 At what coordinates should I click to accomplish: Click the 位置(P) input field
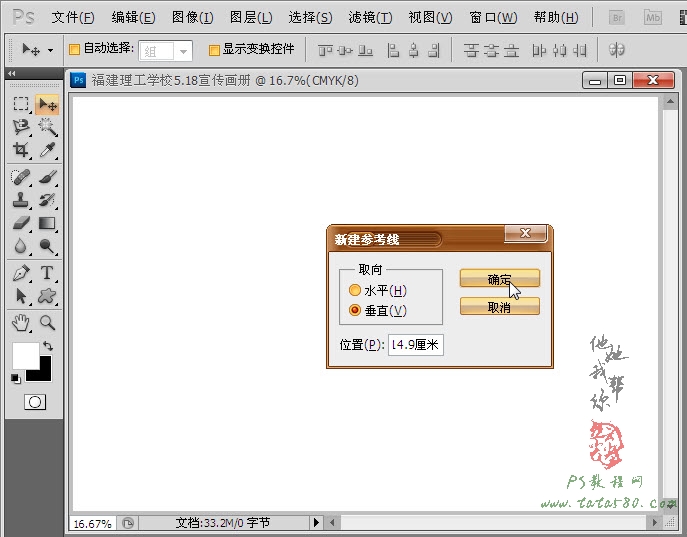(x=416, y=345)
